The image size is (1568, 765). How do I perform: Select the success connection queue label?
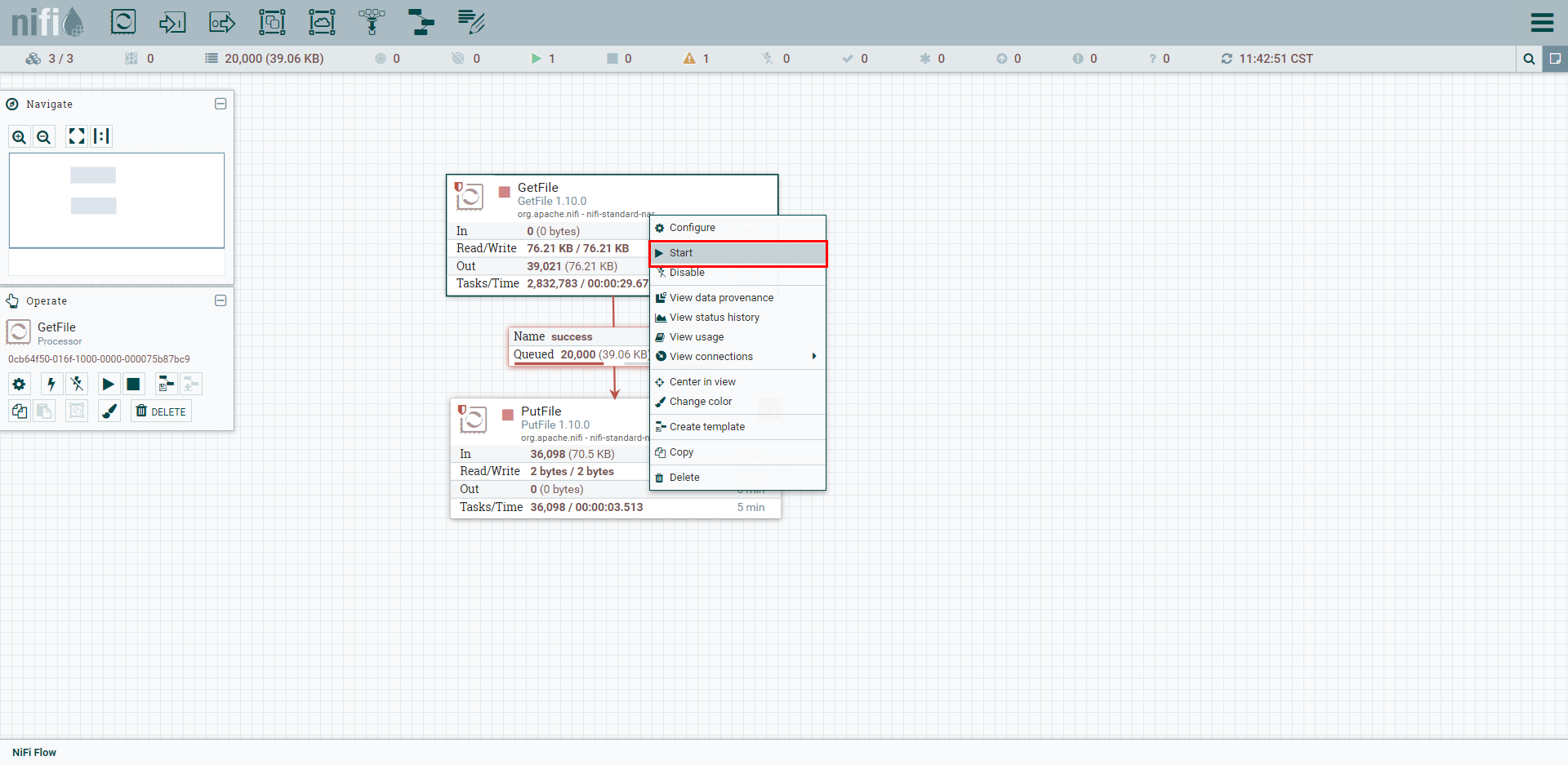pos(579,346)
